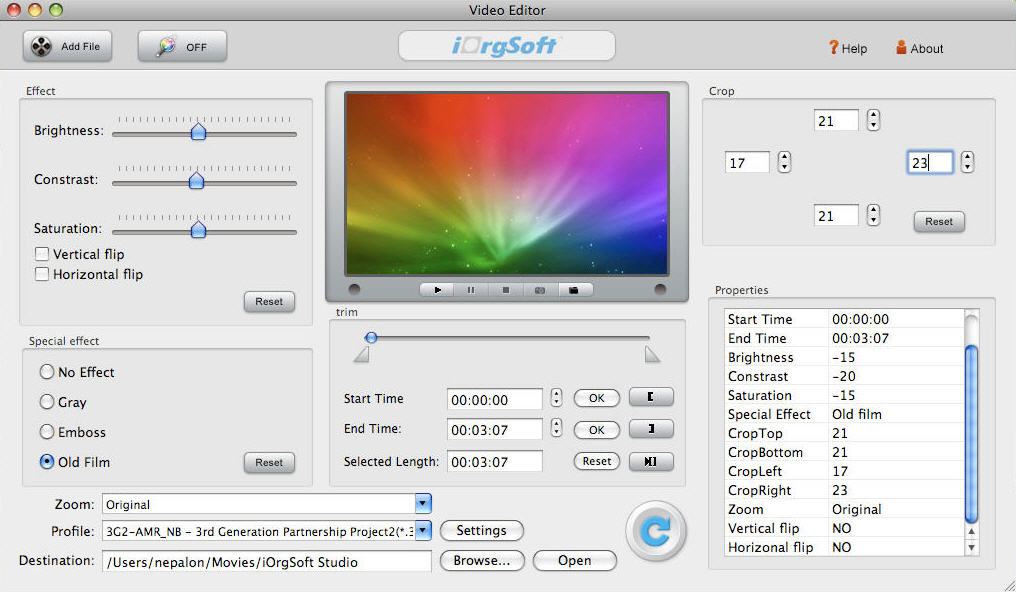Select the CropRight property row
Viewport: 1016px width, 592px height.
845,490
